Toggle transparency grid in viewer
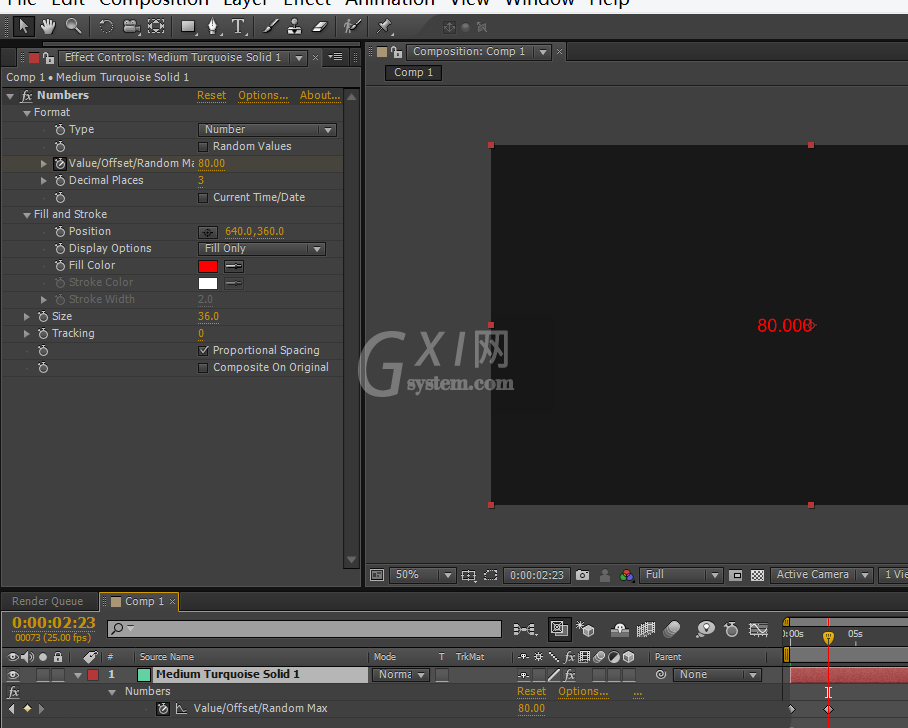The width and height of the screenshot is (908, 728). [757, 575]
